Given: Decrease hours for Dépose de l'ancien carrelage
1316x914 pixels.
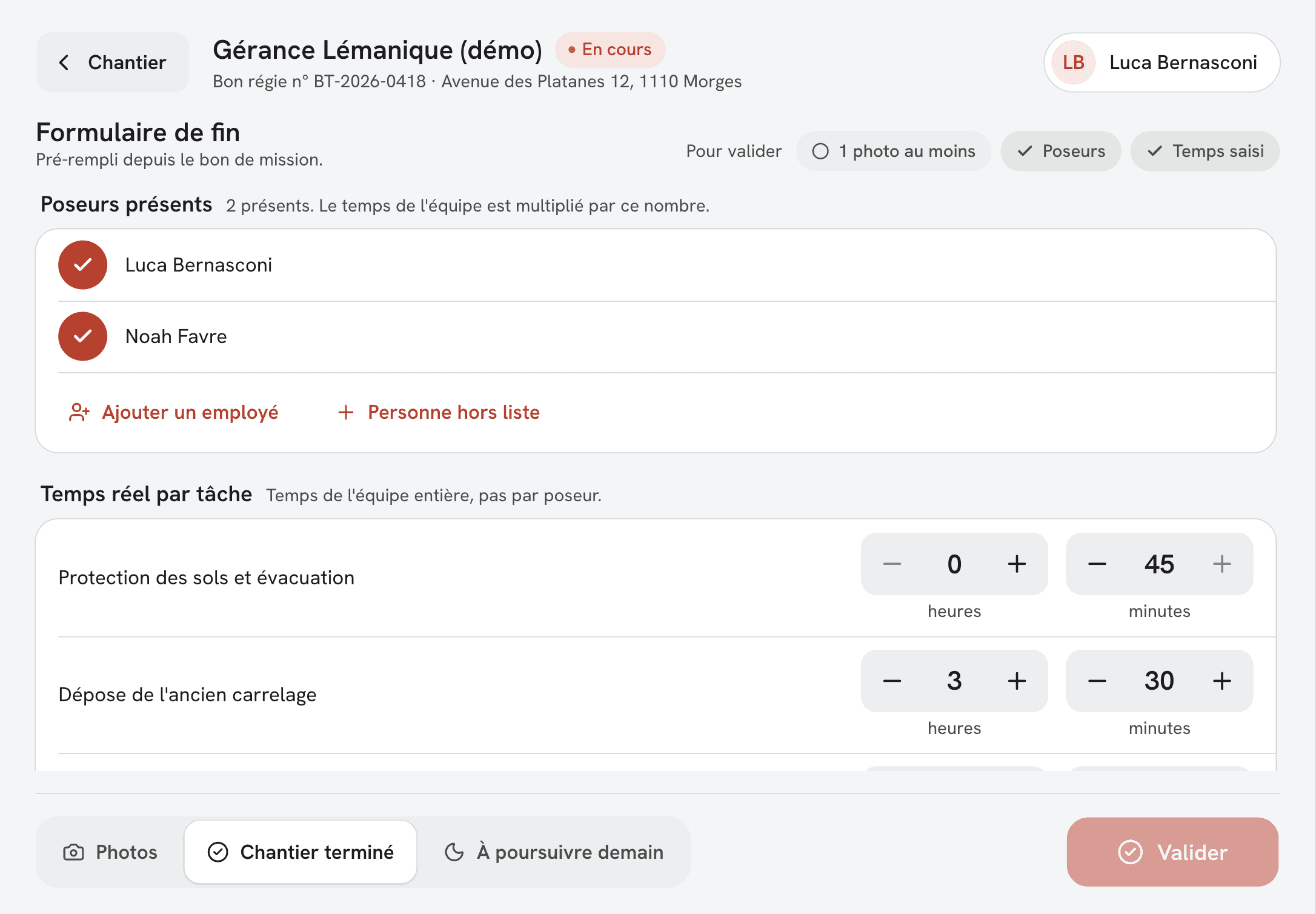Looking at the screenshot, I should [x=892, y=681].
